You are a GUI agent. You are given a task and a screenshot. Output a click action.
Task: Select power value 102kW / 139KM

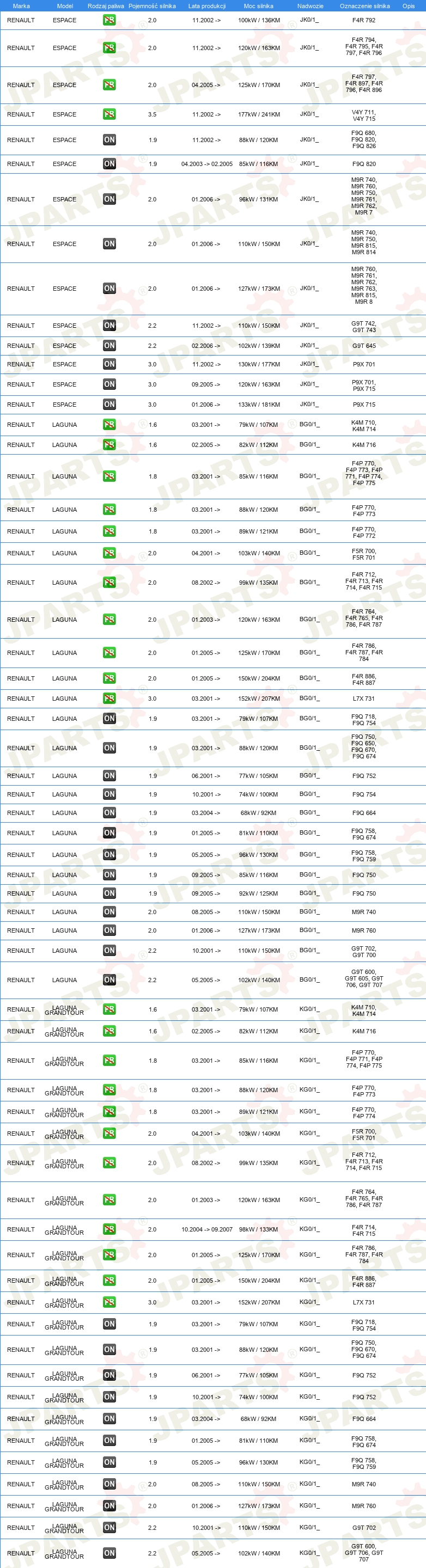(259, 346)
